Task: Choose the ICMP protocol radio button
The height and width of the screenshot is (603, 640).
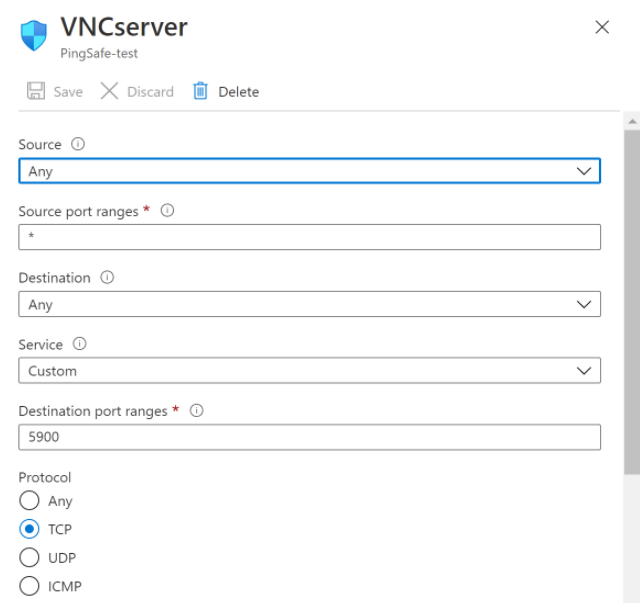Action: coord(30,585)
